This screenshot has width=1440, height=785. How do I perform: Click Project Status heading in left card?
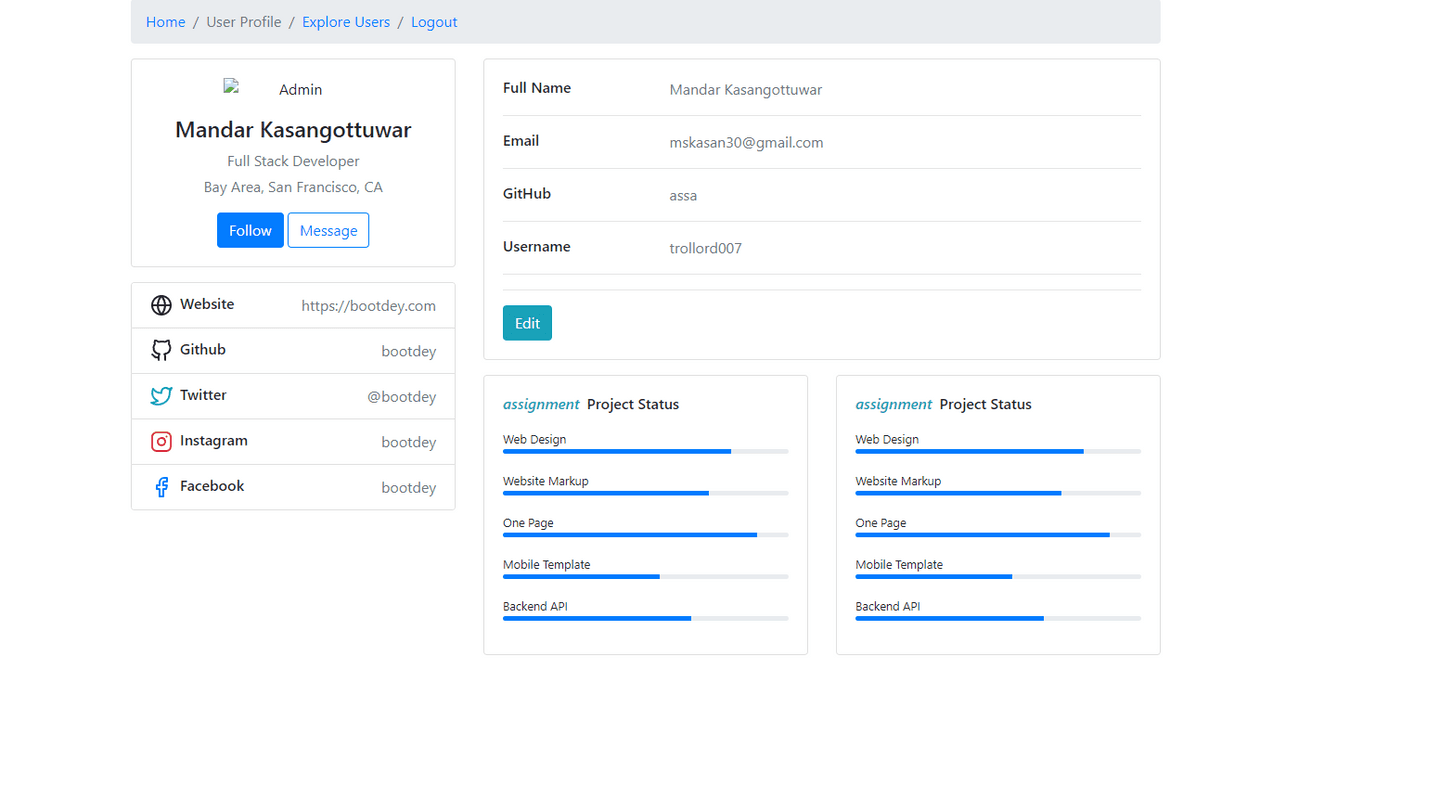click(x=633, y=404)
